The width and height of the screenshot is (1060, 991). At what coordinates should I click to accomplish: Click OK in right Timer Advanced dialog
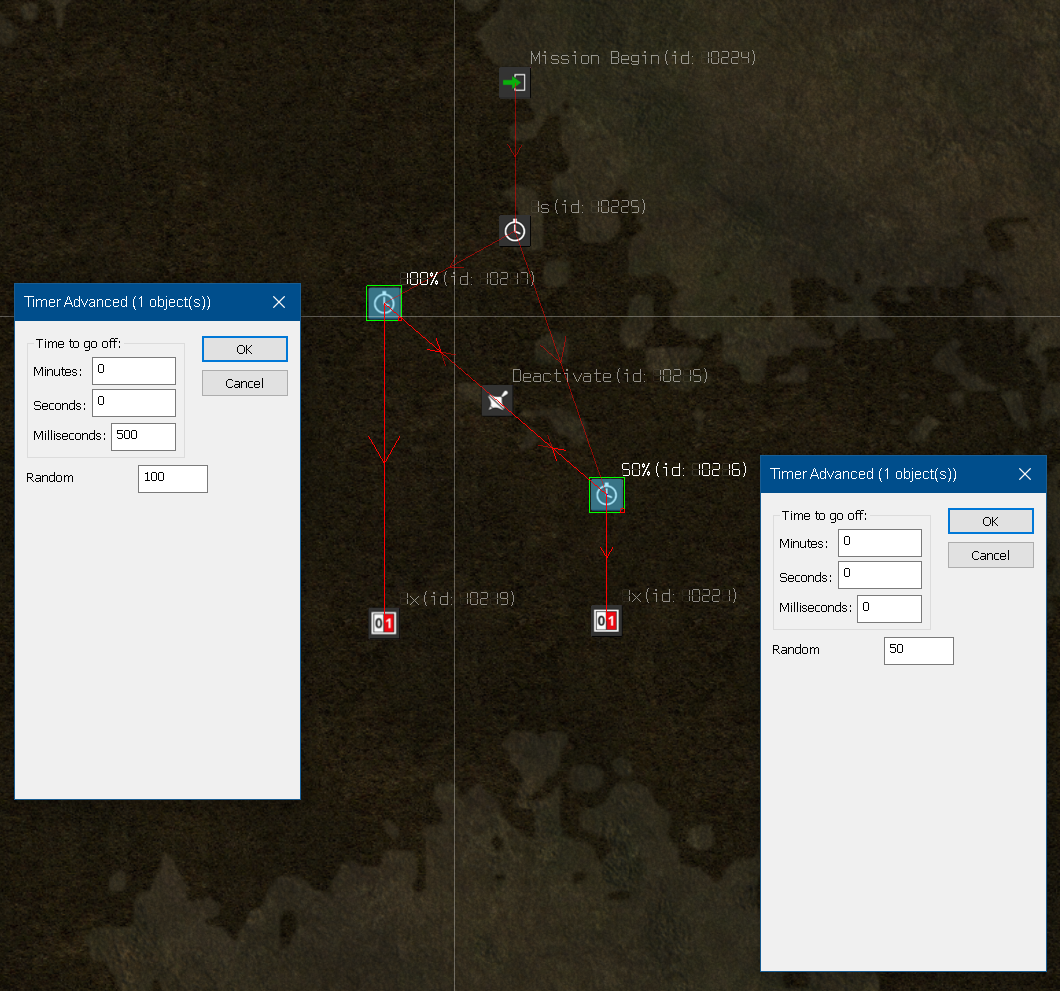coord(990,521)
